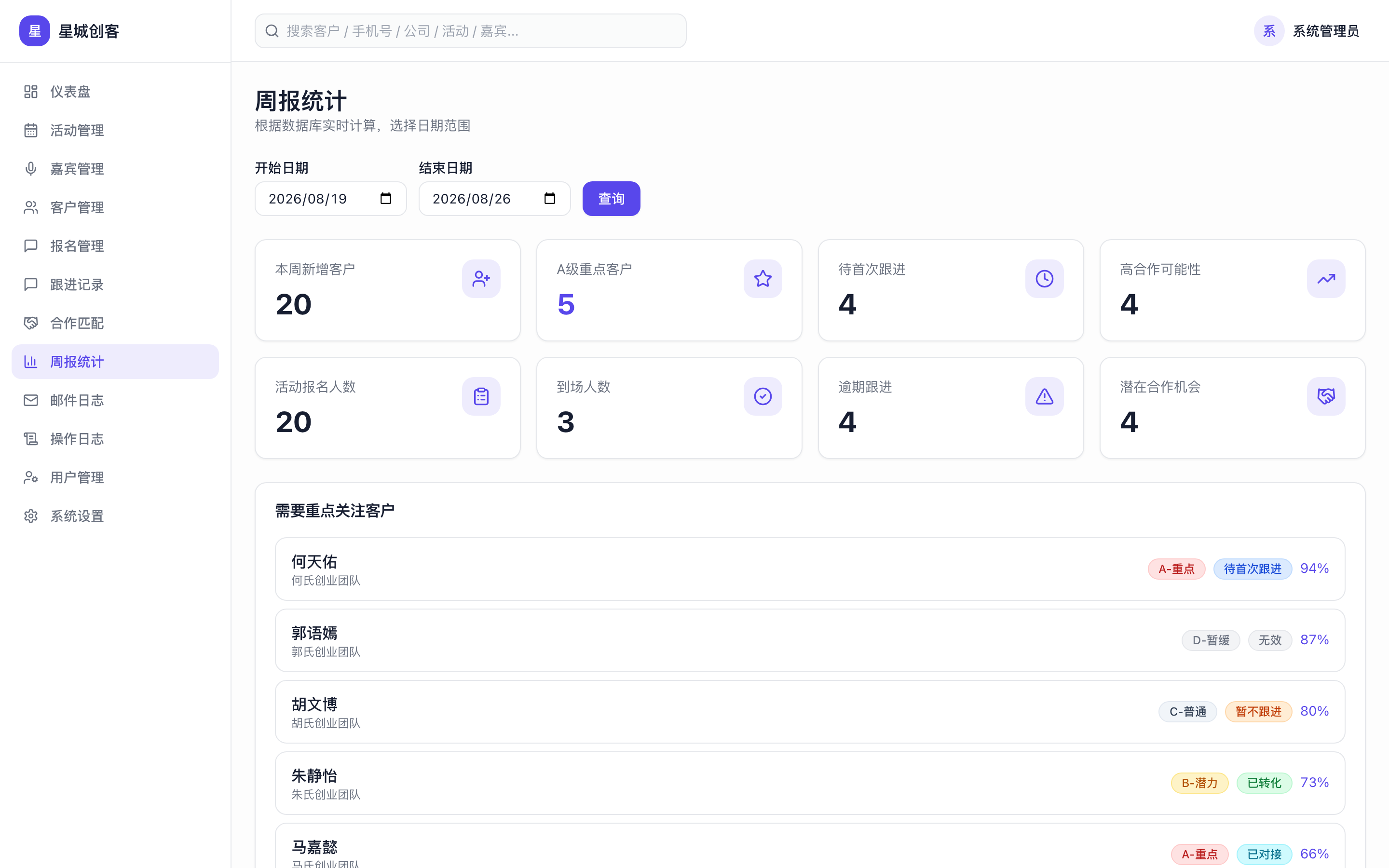Viewport: 1389px width, 868px height.
Task: Open 跟进记录 in the sidebar
Action: [115, 285]
